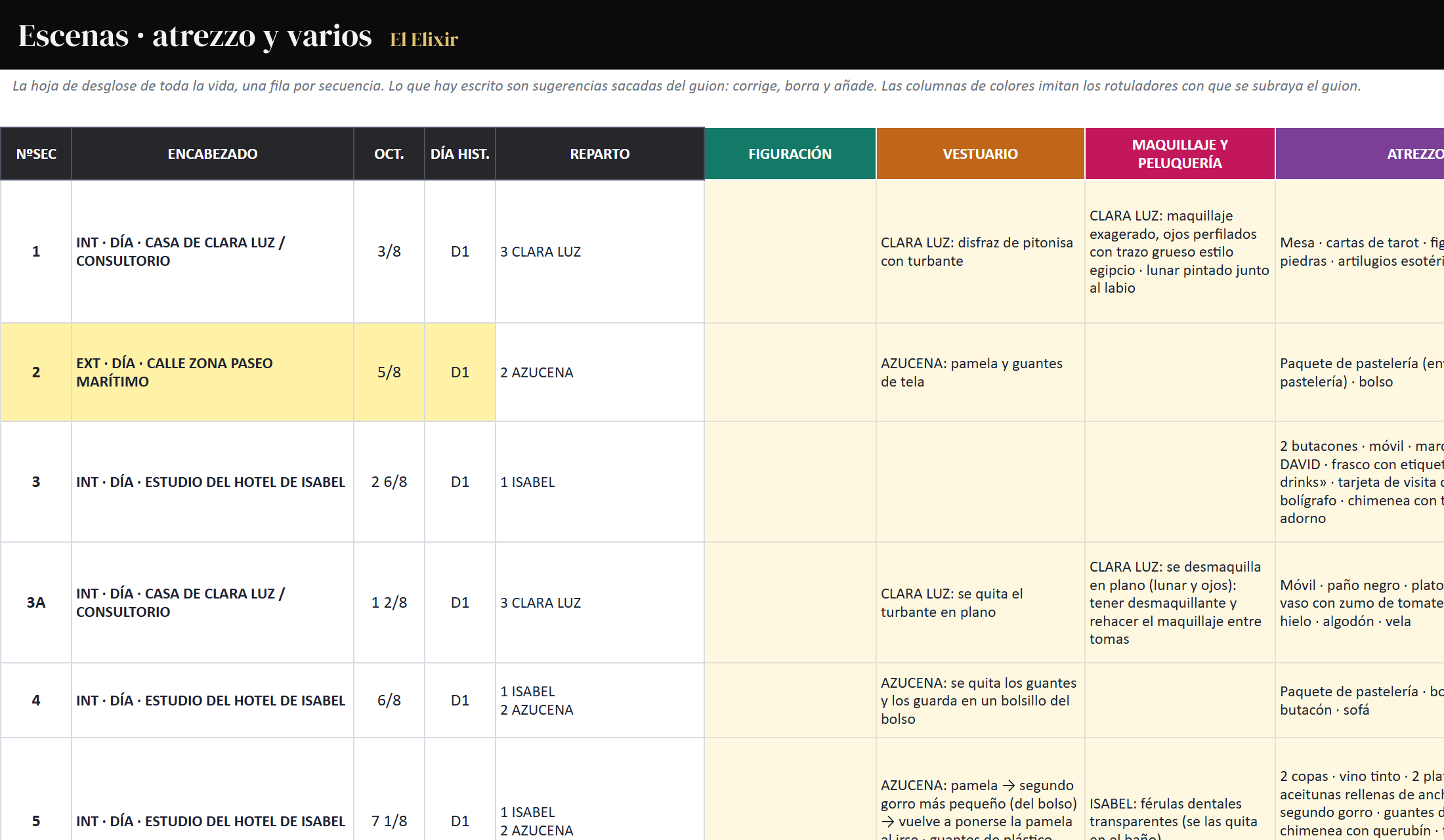Edit empty makeup cell for scene 3
This screenshot has width=1444, height=840.
pyautogui.click(x=1179, y=482)
